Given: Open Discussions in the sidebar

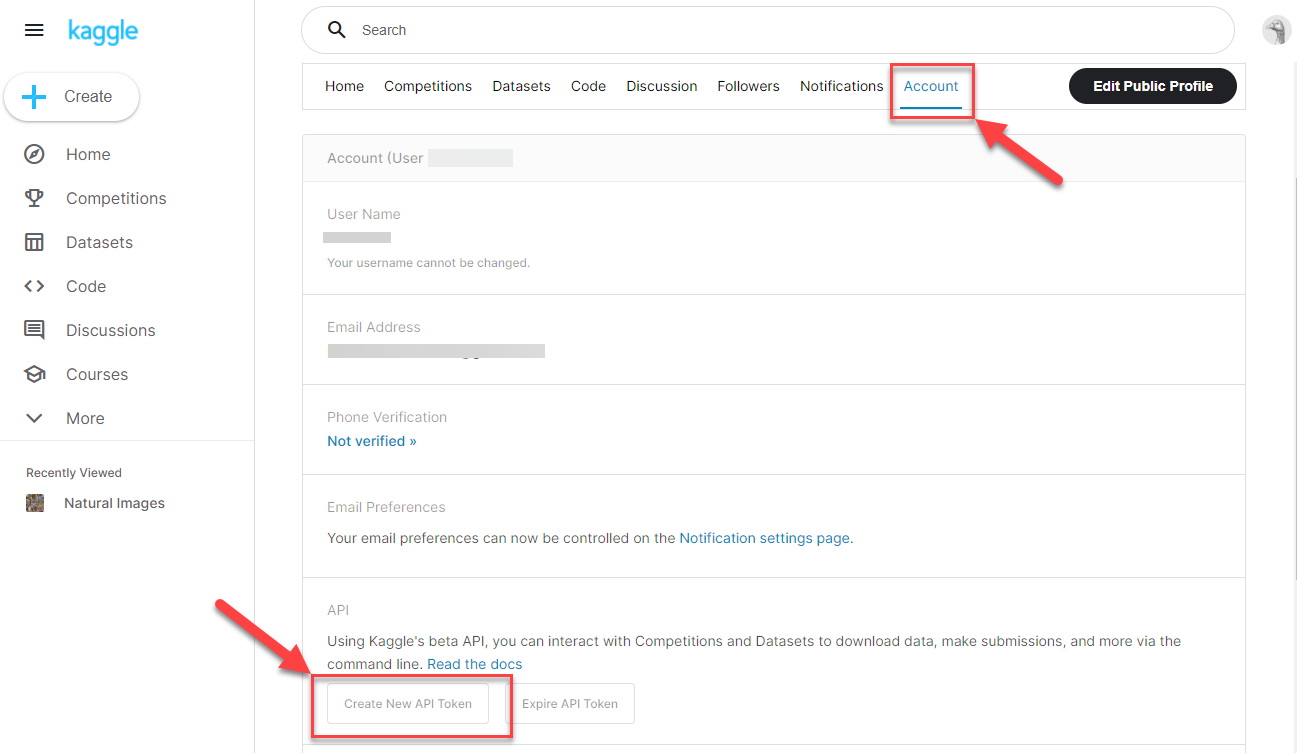Looking at the screenshot, I should click(111, 330).
